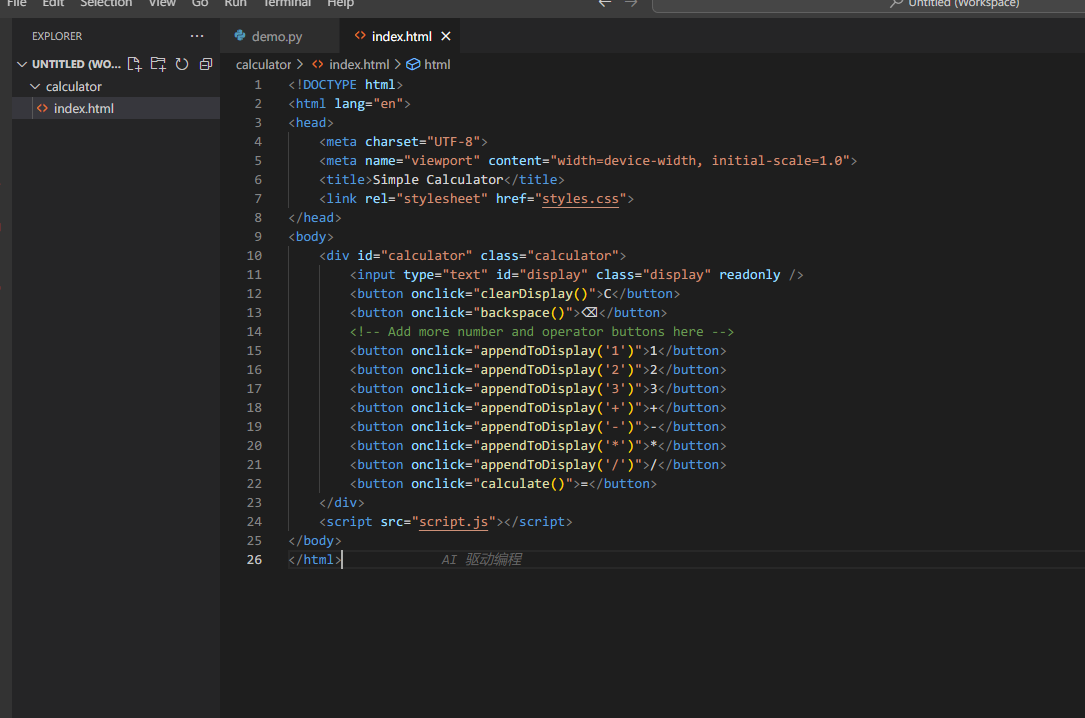Click the styles.css link in code

coord(580,198)
